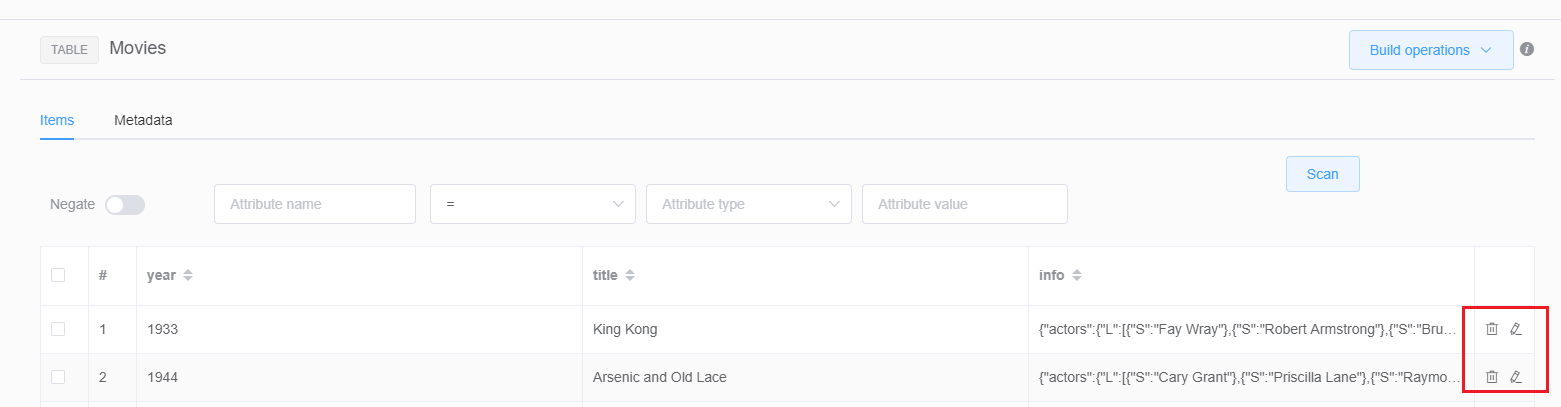Toggle the Negate switch
This screenshot has height=407, width=1561.
(x=125, y=204)
